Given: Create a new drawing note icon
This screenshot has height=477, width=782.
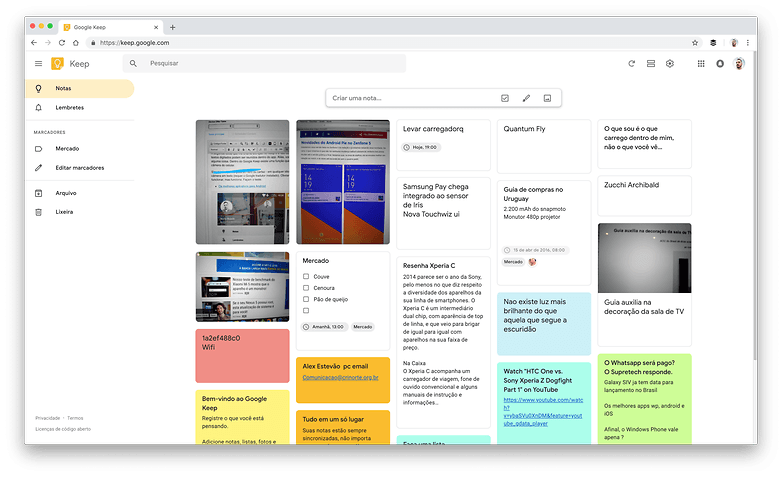Looking at the screenshot, I should tap(526, 98).
